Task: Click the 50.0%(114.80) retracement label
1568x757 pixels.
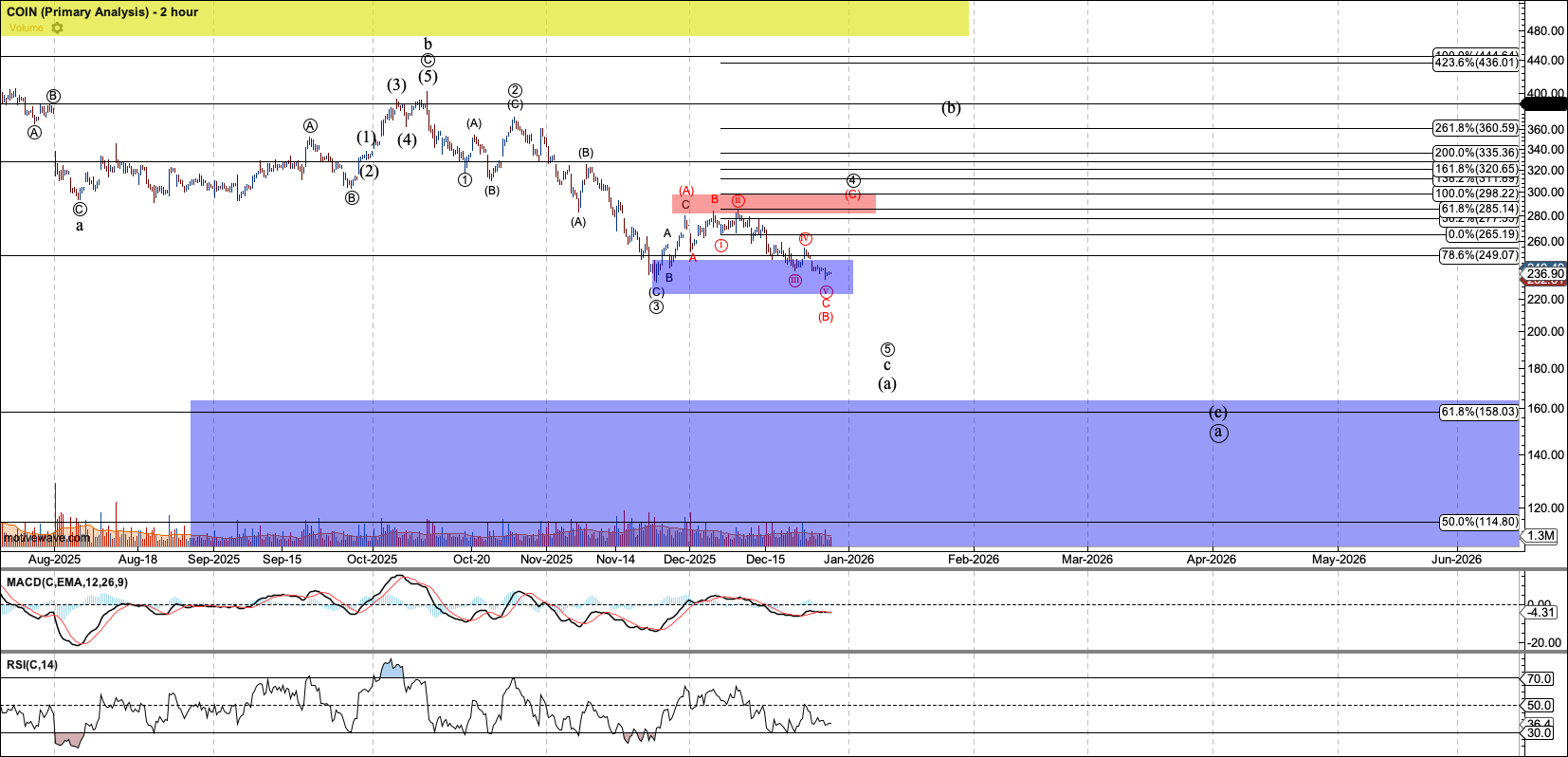Action: click(1479, 522)
